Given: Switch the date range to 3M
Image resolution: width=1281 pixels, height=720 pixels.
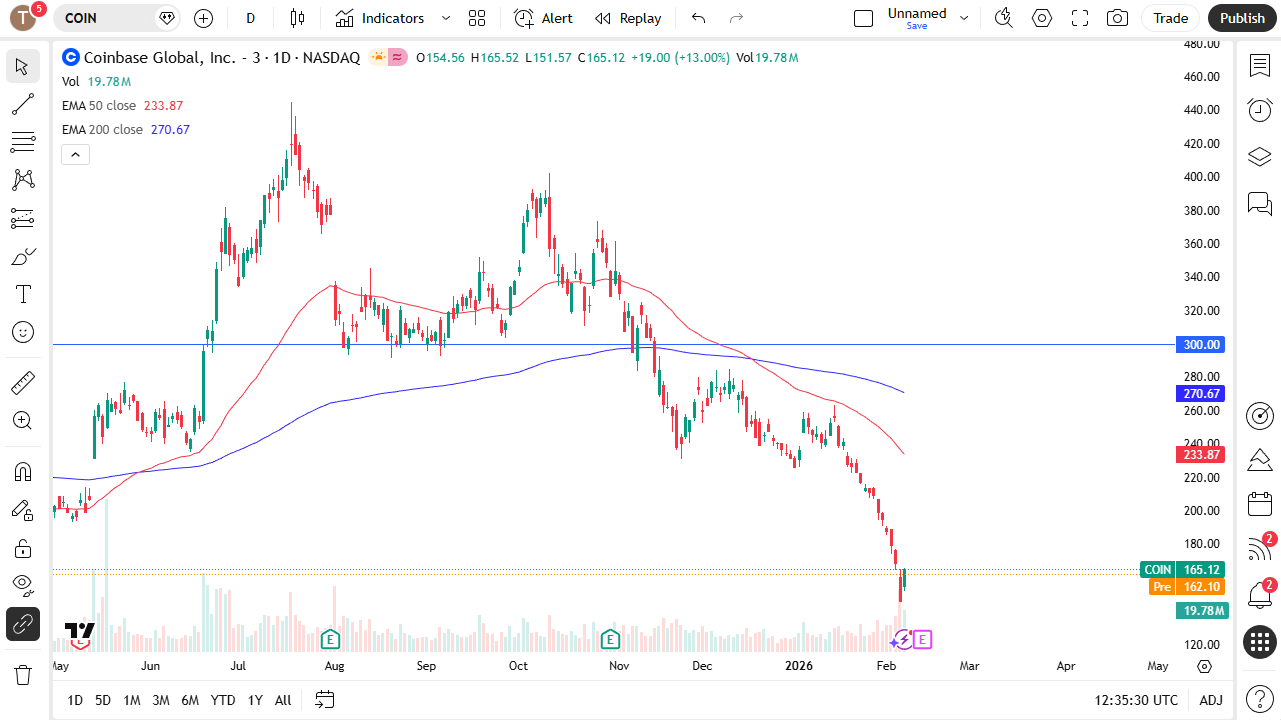Looking at the screenshot, I should (x=161, y=700).
